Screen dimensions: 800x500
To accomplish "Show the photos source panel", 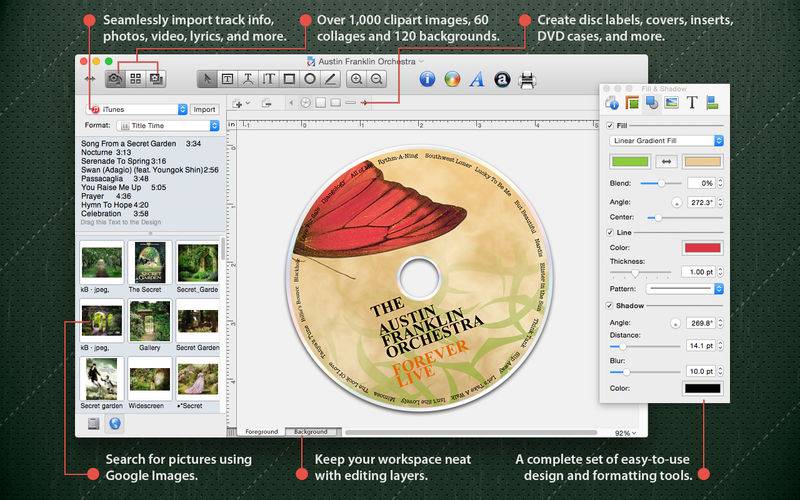I will (115, 79).
